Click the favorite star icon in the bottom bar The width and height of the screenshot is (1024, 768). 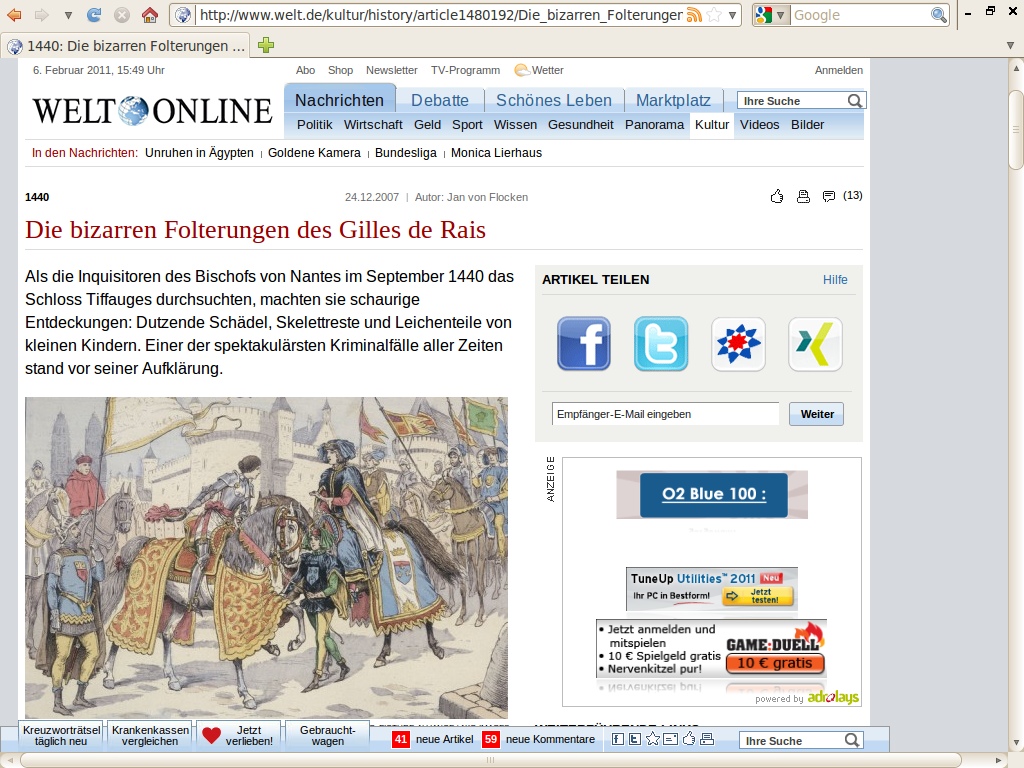pyautogui.click(x=652, y=739)
